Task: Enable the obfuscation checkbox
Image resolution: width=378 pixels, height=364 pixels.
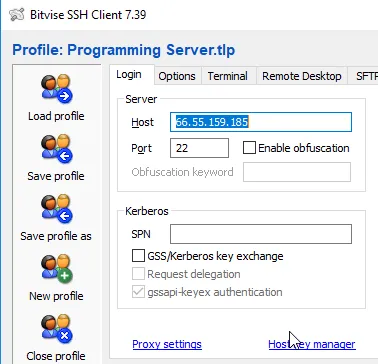Action: pyautogui.click(x=249, y=148)
